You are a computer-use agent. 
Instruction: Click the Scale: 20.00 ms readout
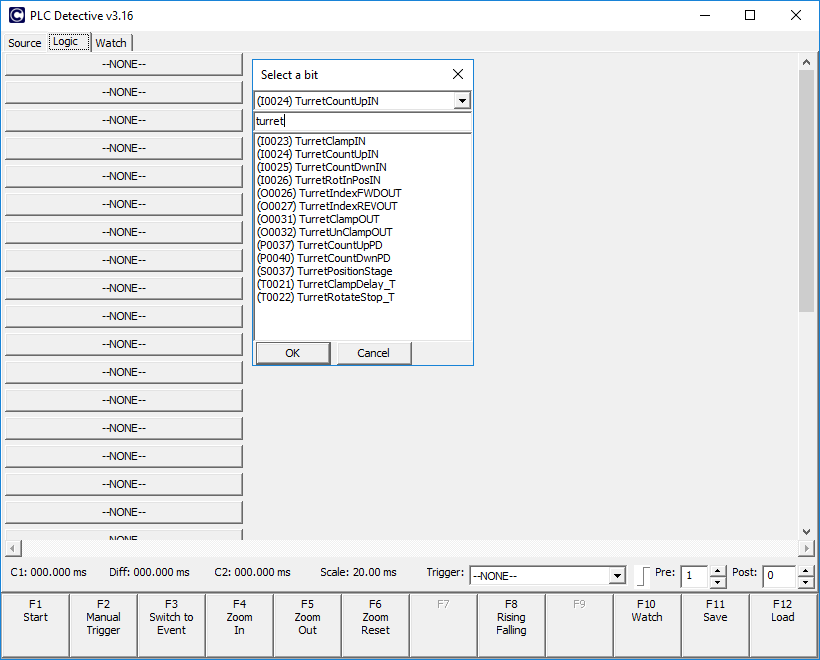[358, 573]
